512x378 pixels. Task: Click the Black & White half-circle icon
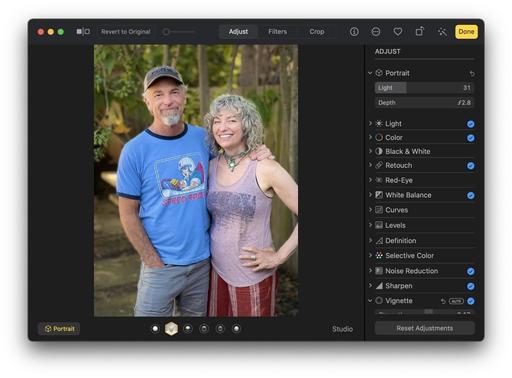tap(379, 151)
